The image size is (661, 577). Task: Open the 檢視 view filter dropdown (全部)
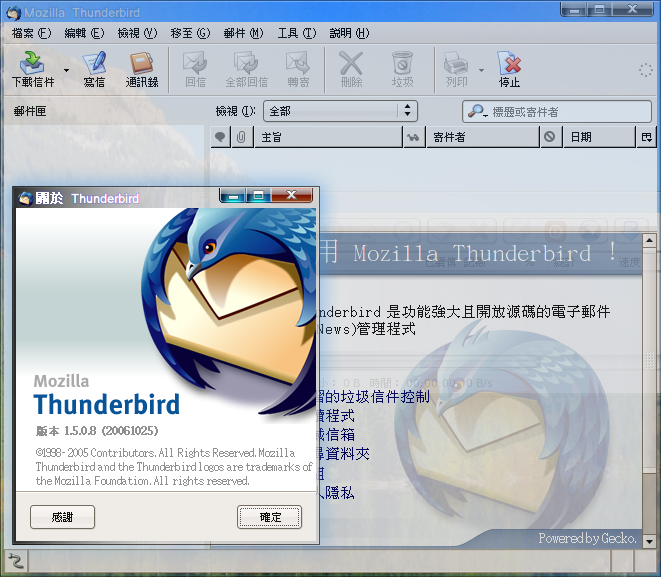click(339, 111)
